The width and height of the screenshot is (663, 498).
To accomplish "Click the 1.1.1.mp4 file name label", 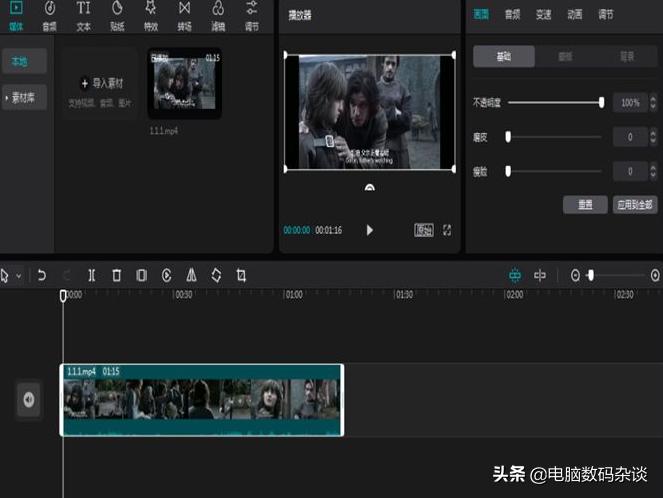I will [164, 131].
